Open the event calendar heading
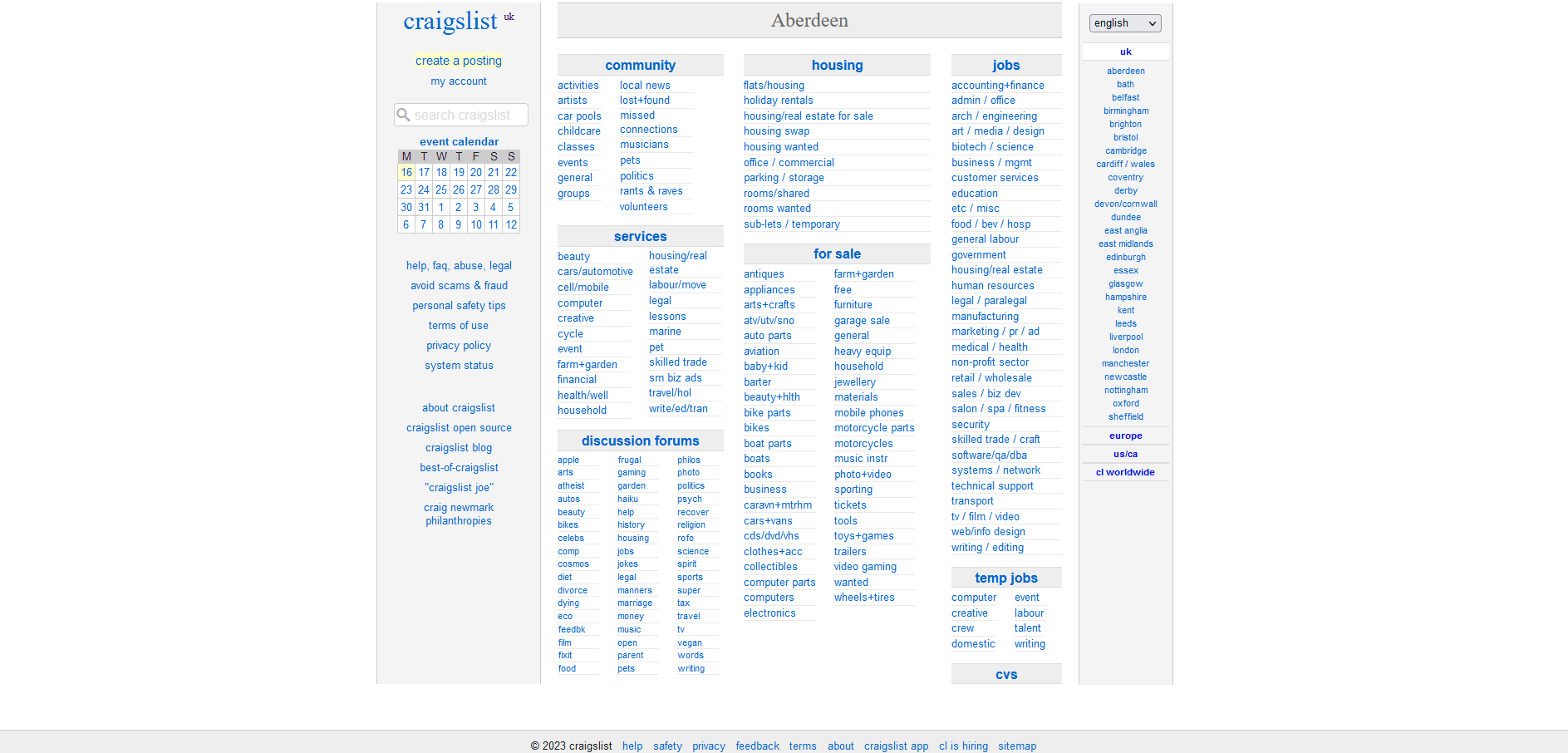Screen dimensions: 1568x753 [x=459, y=142]
